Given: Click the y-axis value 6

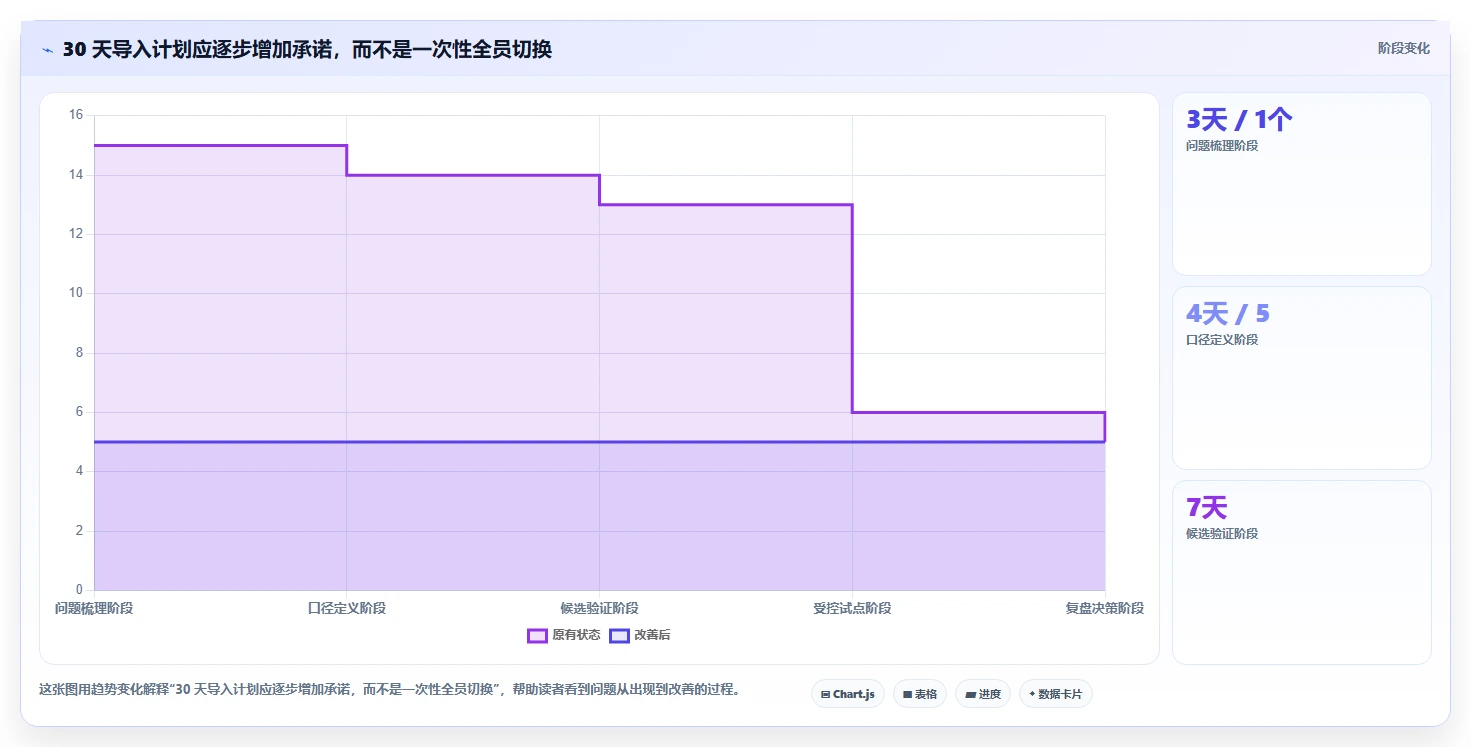Looking at the screenshot, I should [x=80, y=412].
